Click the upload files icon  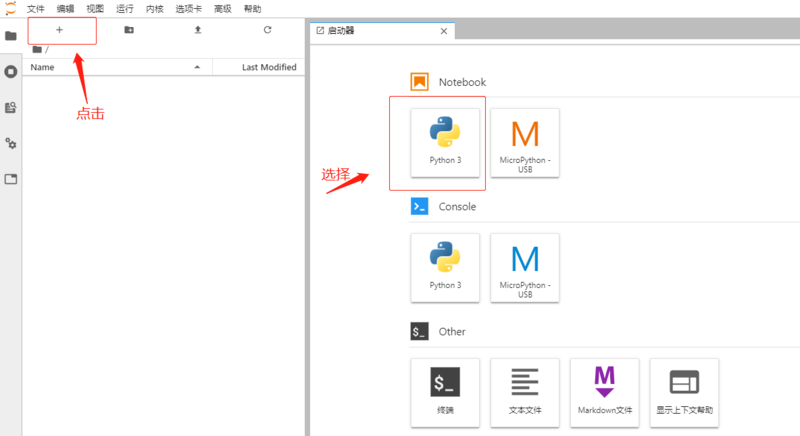click(x=197, y=30)
